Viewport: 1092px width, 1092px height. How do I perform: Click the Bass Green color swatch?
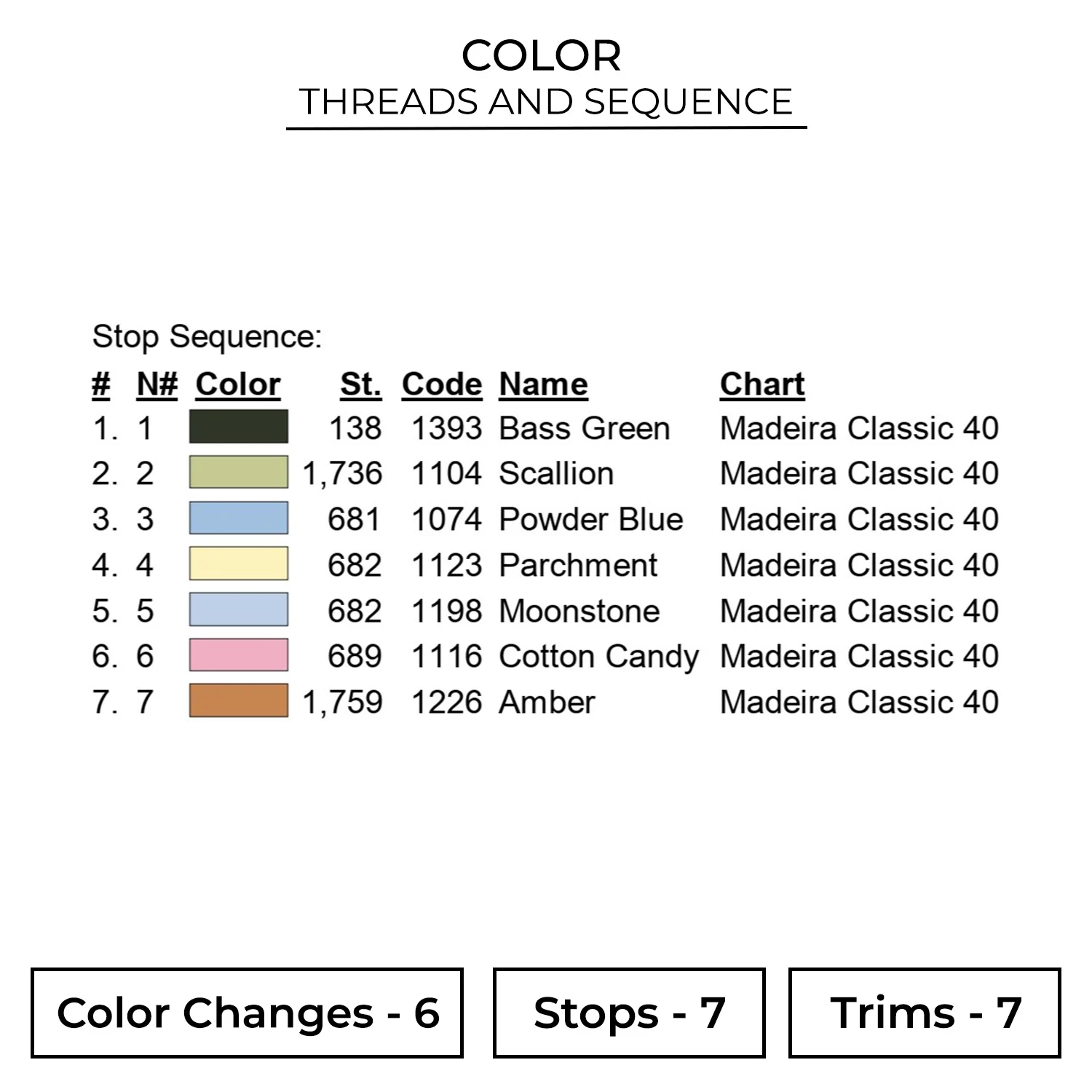[239, 427]
